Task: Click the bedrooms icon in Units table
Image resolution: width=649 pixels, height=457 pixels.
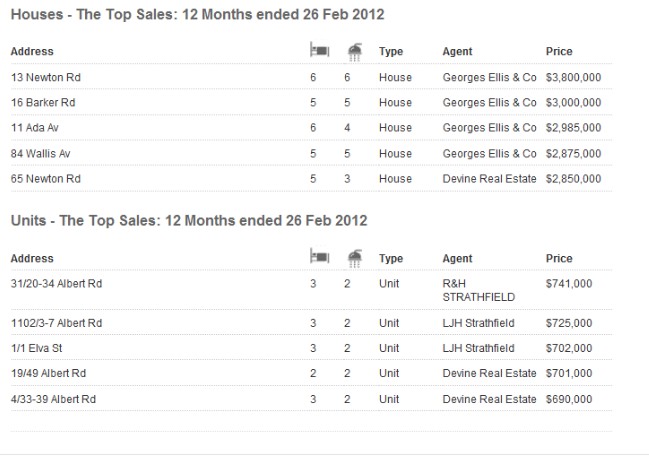Action: pyautogui.click(x=320, y=256)
